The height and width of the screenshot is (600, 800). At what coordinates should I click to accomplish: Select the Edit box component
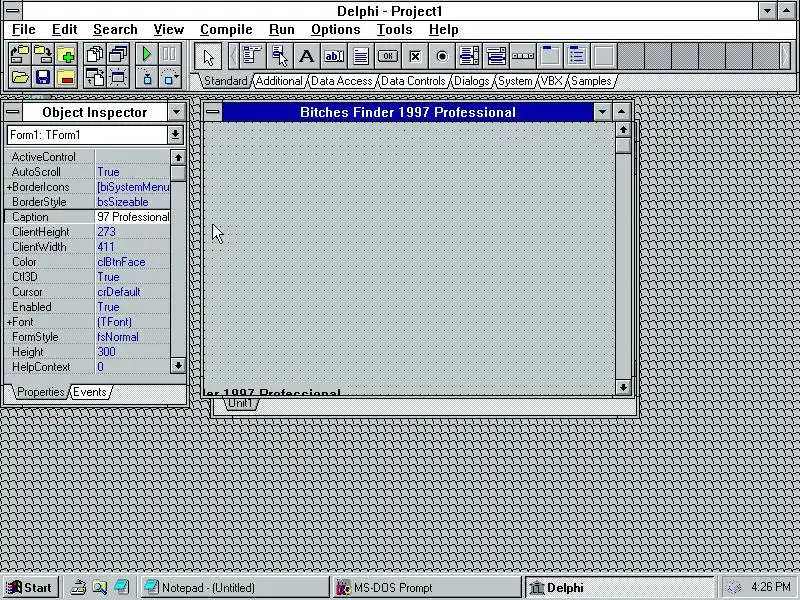[334, 56]
